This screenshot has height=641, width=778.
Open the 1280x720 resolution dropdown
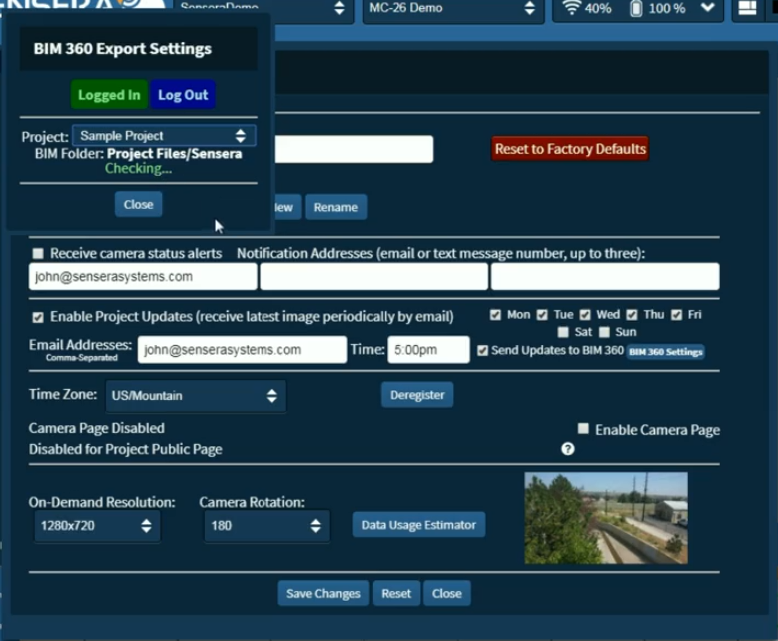[x=97, y=526]
